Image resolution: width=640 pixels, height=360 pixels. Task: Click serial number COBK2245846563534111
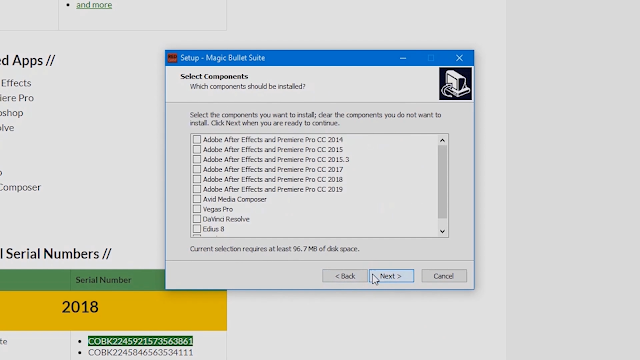click(140, 352)
